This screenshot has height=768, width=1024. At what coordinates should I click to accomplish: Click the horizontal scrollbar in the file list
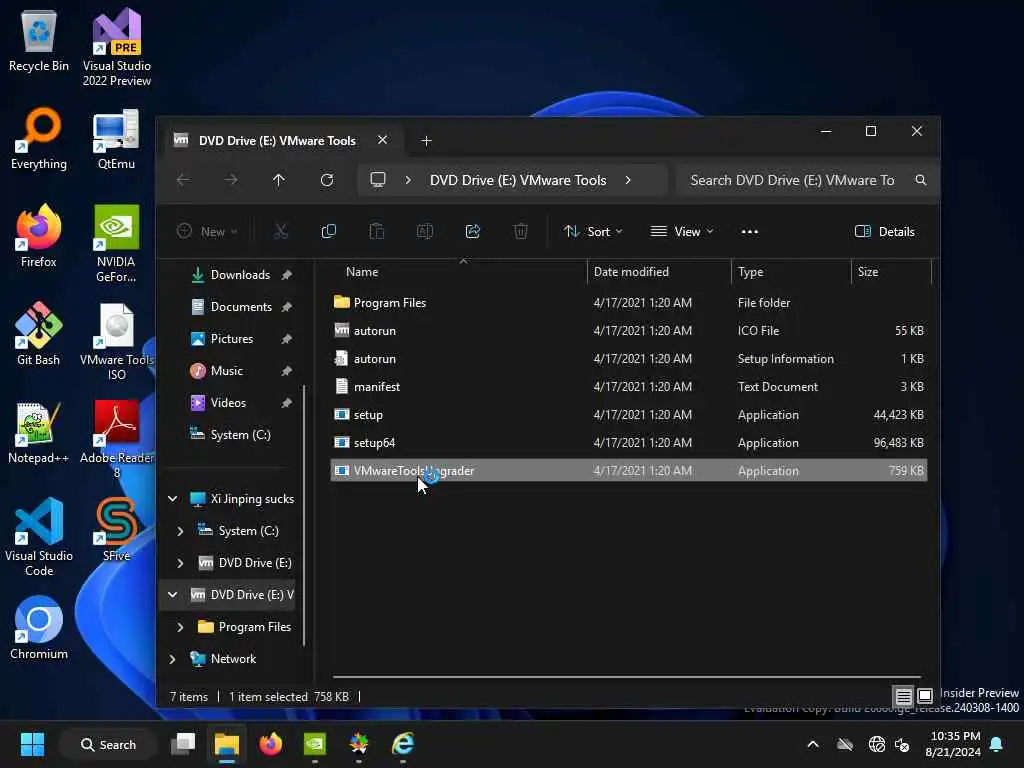pyautogui.click(x=627, y=677)
